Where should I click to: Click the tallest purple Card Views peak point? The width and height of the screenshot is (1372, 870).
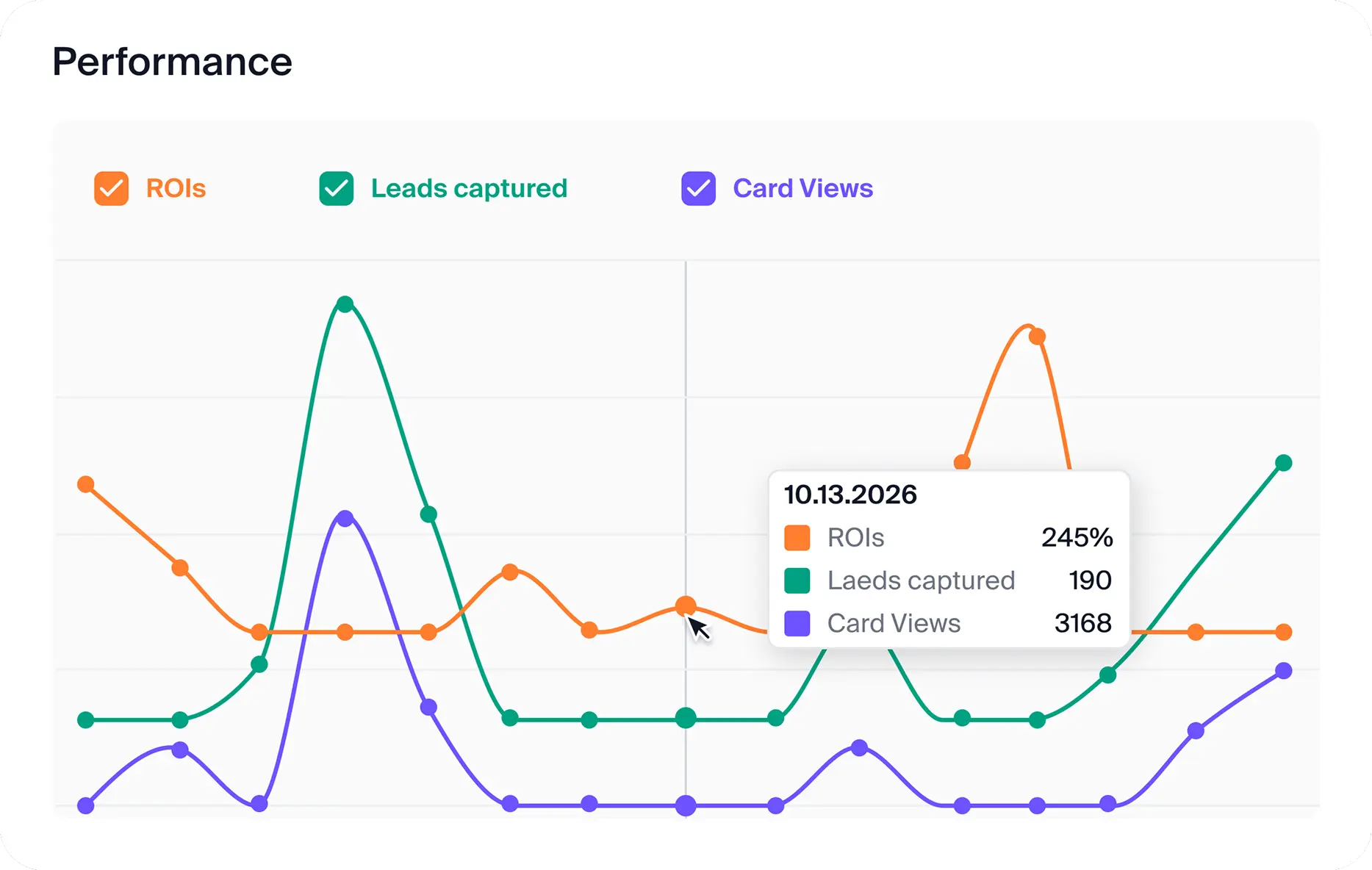pos(345,518)
